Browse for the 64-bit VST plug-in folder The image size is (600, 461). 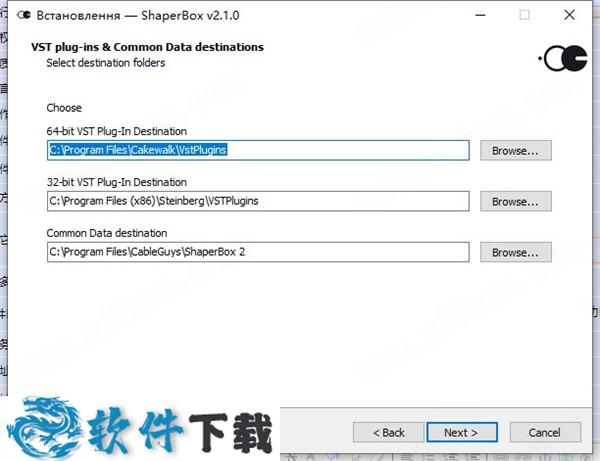515,150
